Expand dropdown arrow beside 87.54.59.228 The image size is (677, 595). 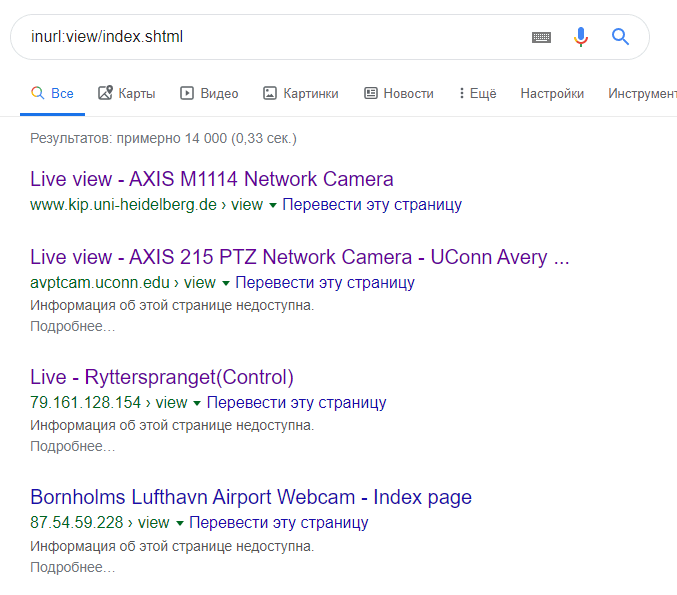click(180, 523)
